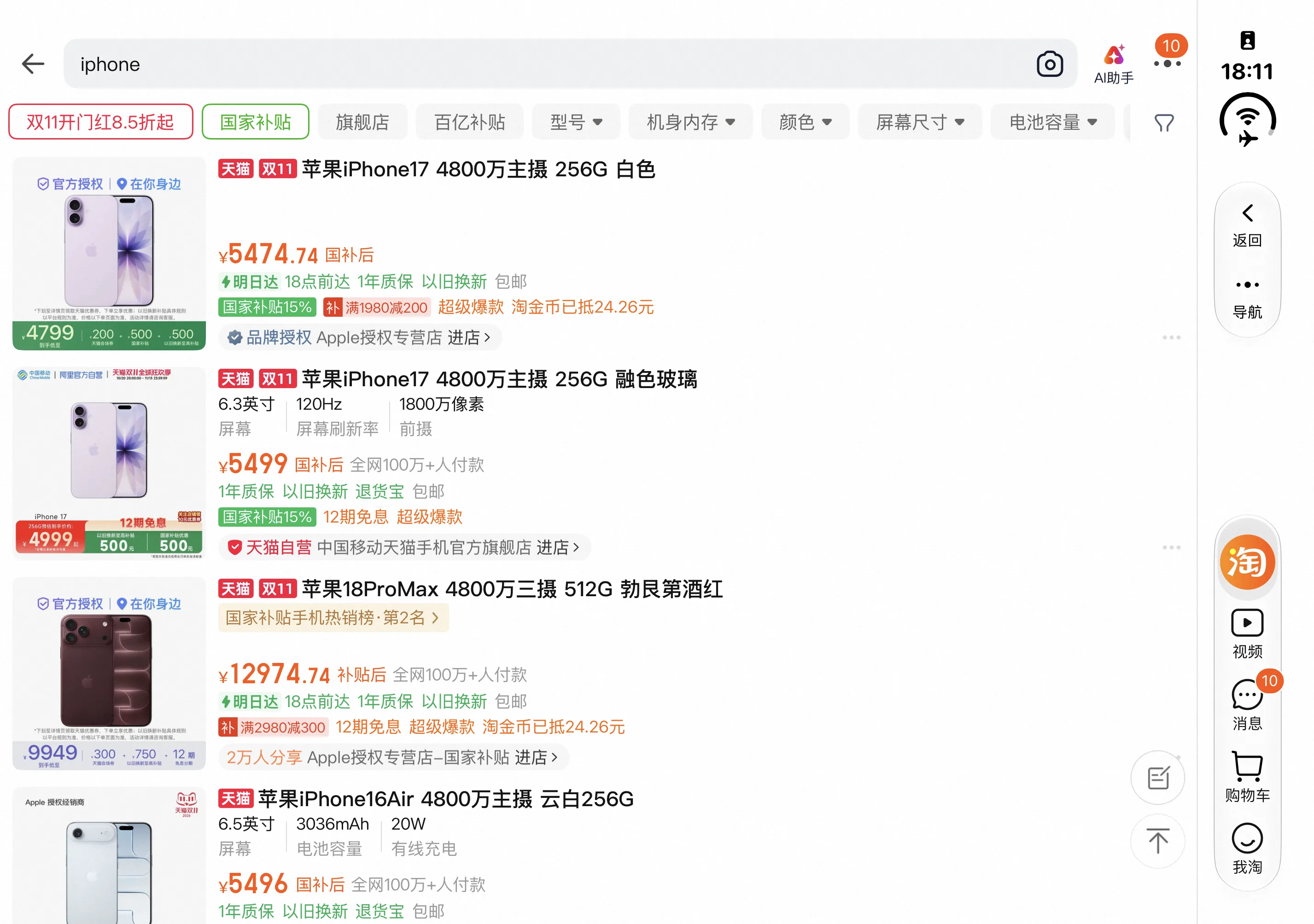Expand the 屏幕尺寸 dropdown filter
Screen dimensions: 1314x924
[920, 122]
